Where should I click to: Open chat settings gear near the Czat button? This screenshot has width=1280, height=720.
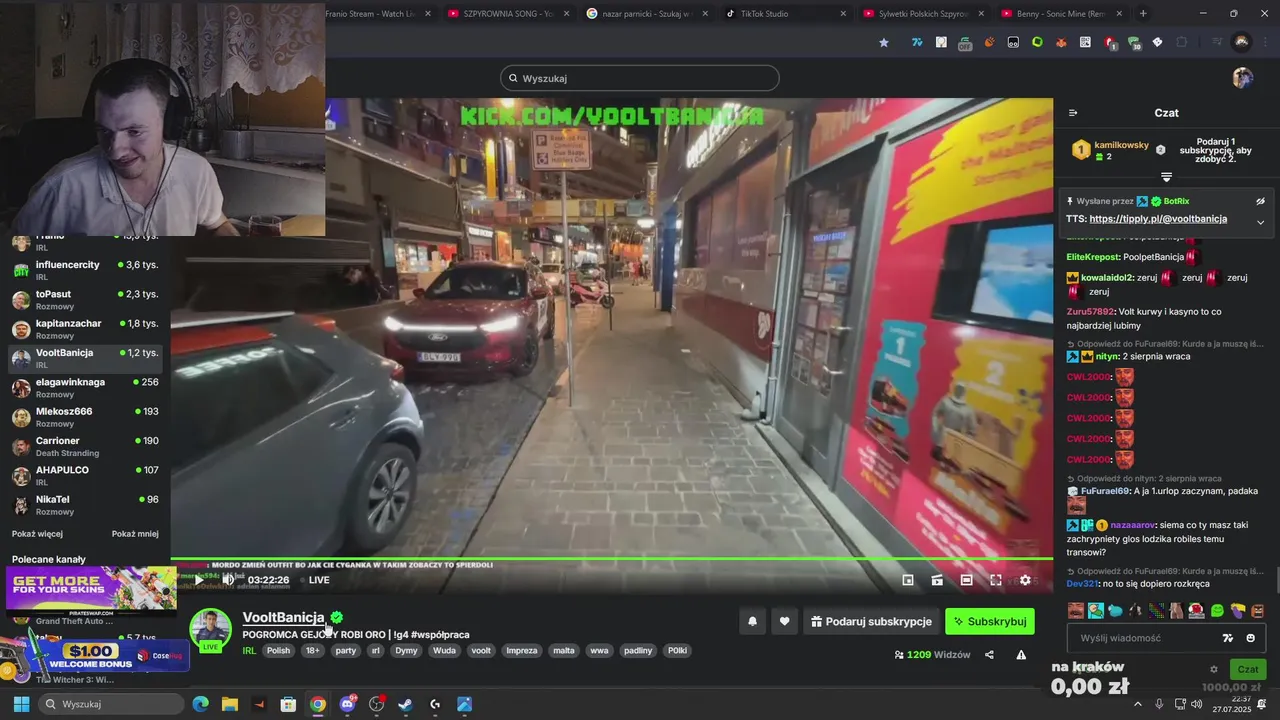(x=1214, y=669)
